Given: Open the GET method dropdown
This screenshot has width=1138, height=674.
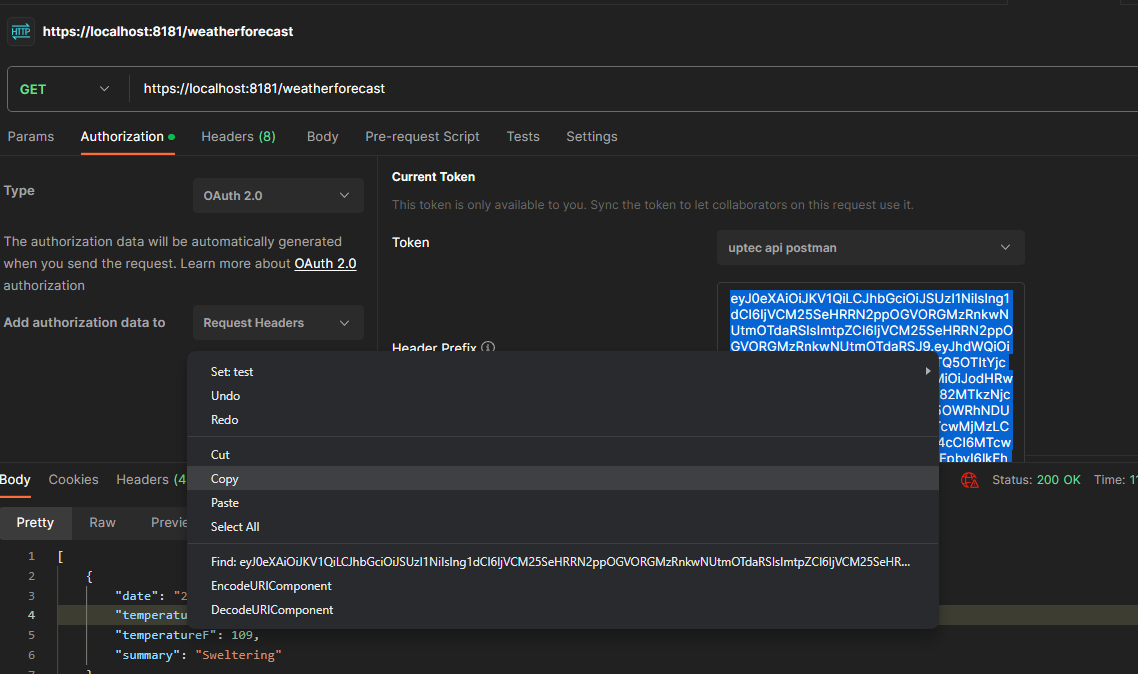Looking at the screenshot, I should [65, 89].
